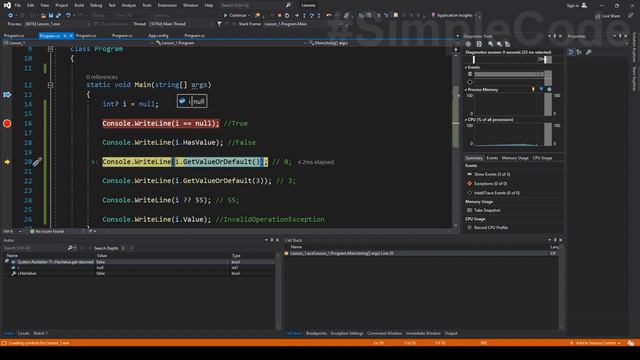Click the Diagnostic Tools output document icon
Viewport: 640px width, 360px height.
coord(479,44)
